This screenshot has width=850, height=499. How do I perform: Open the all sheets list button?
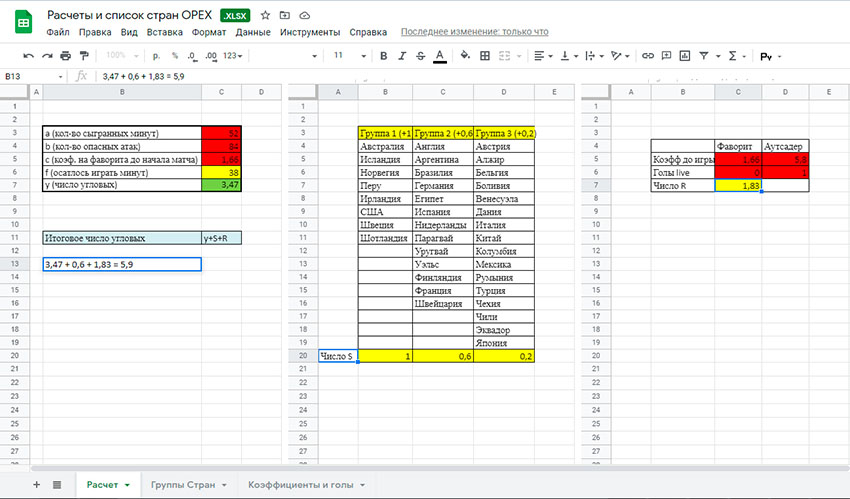[x=57, y=484]
